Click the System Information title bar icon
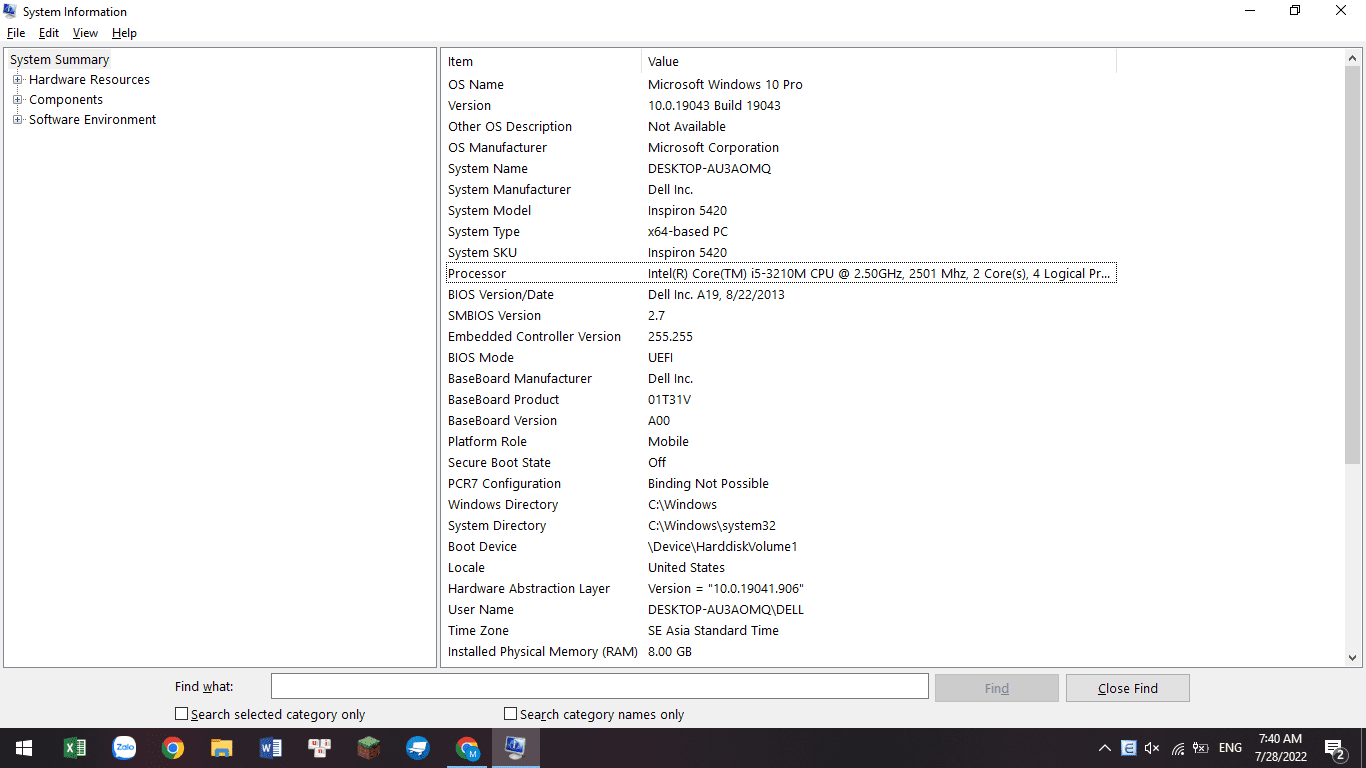Screen dimensions: 1366x768 point(10,11)
